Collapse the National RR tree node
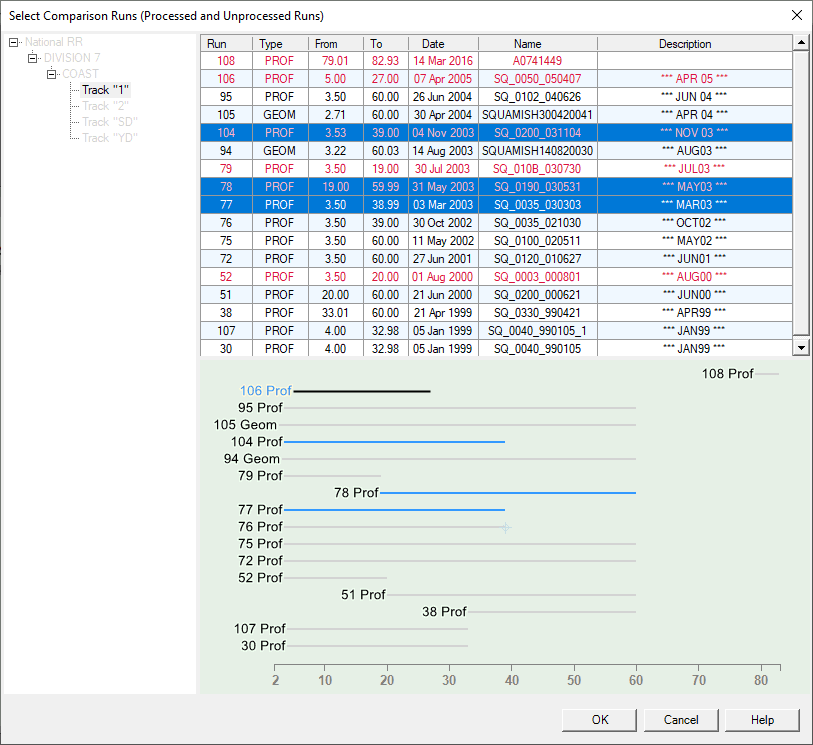Viewport: 813px width, 745px height. coord(13,42)
